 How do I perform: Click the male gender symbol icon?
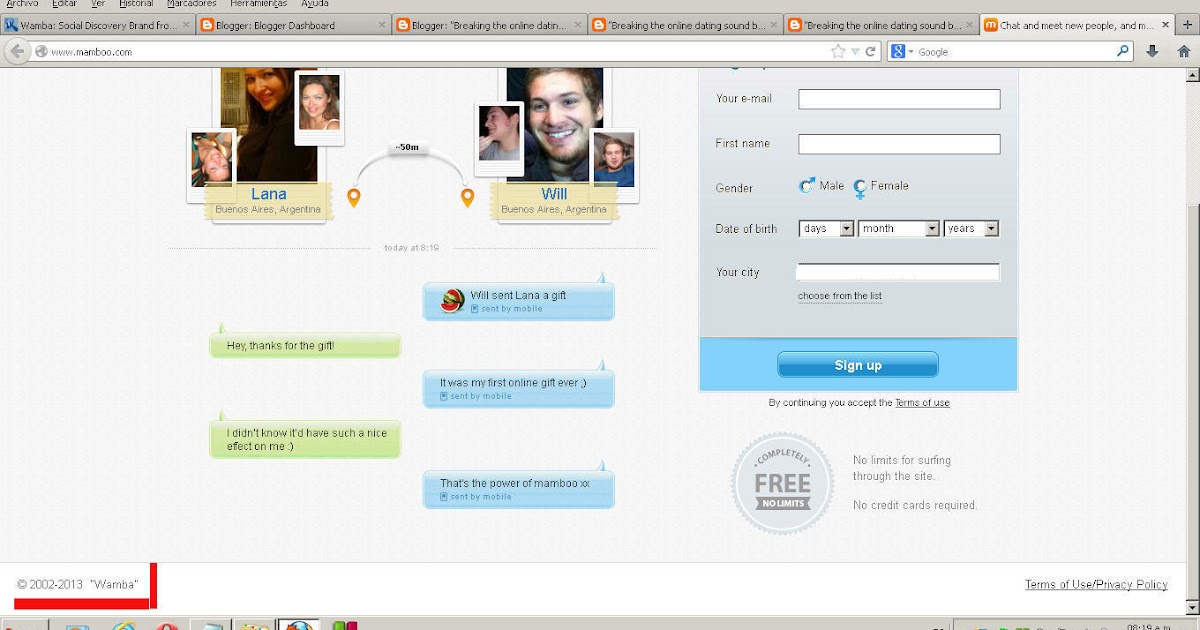(x=807, y=186)
